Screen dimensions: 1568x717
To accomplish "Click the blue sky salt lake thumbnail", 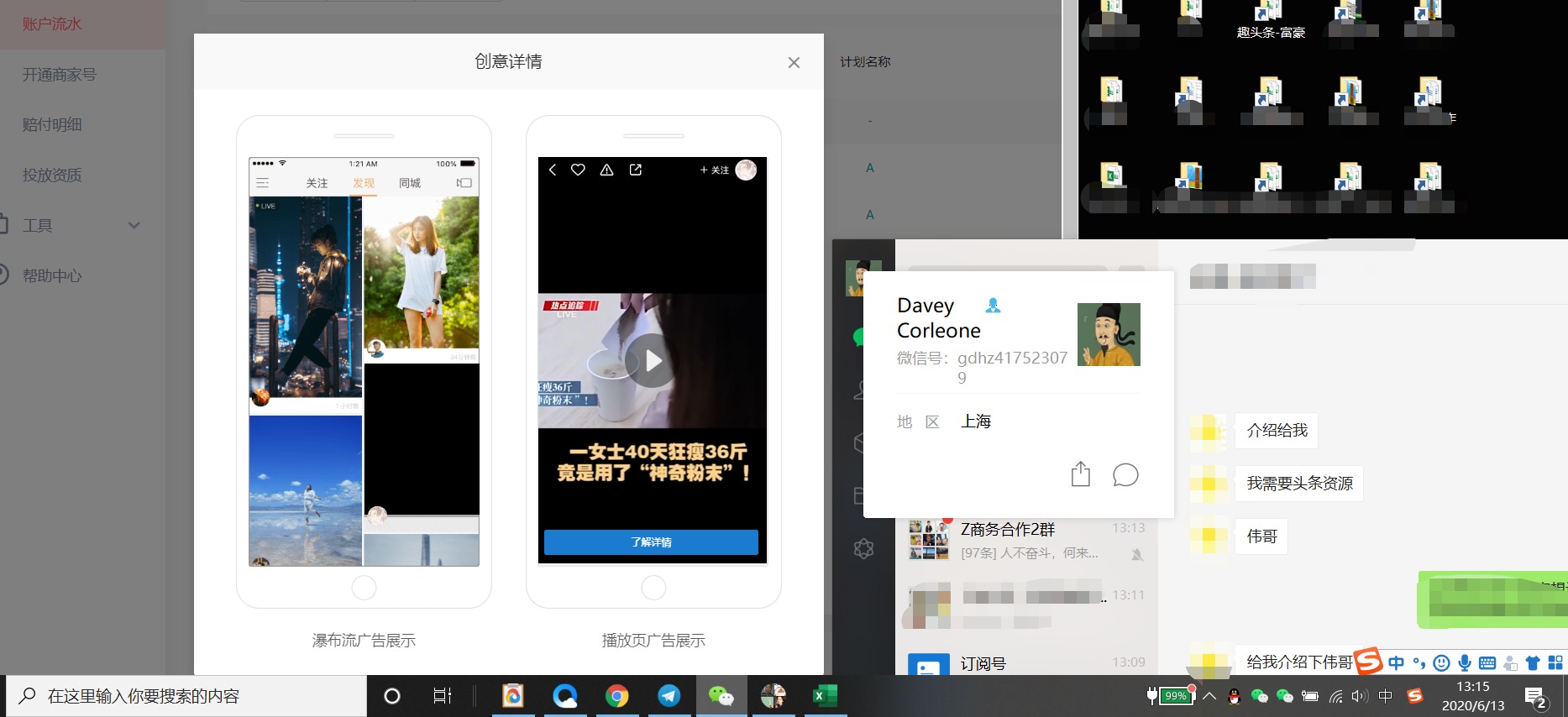I will 306,490.
